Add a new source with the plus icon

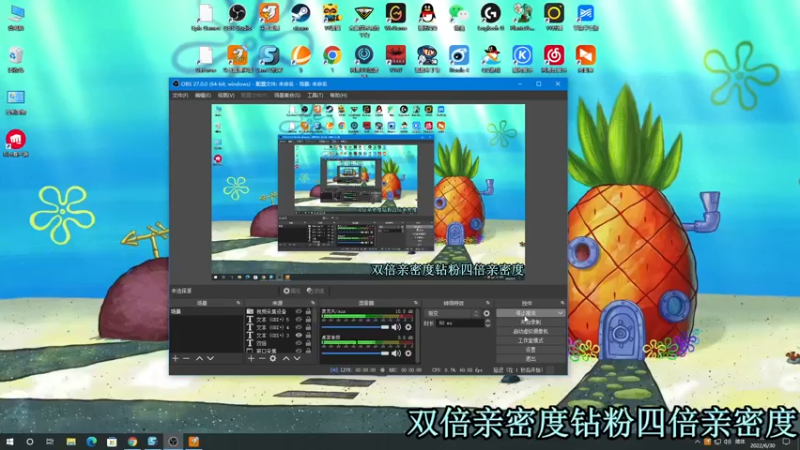[x=251, y=359]
